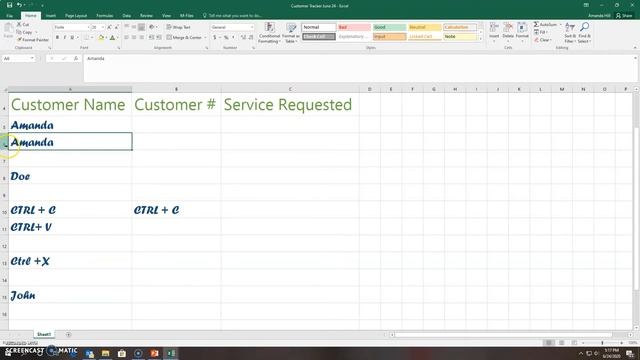Open Conditional Formatting menu
The height and width of the screenshot is (360, 640).
click(x=269, y=33)
